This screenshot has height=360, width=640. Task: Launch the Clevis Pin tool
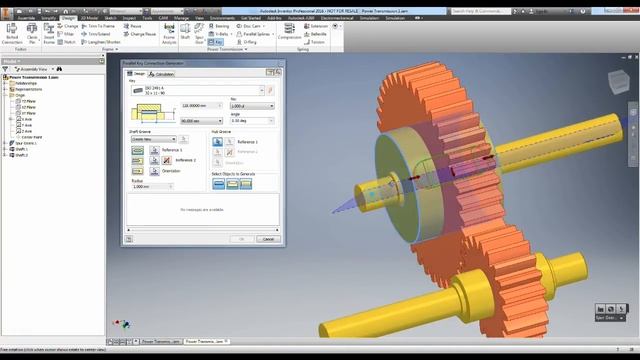(x=32, y=33)
